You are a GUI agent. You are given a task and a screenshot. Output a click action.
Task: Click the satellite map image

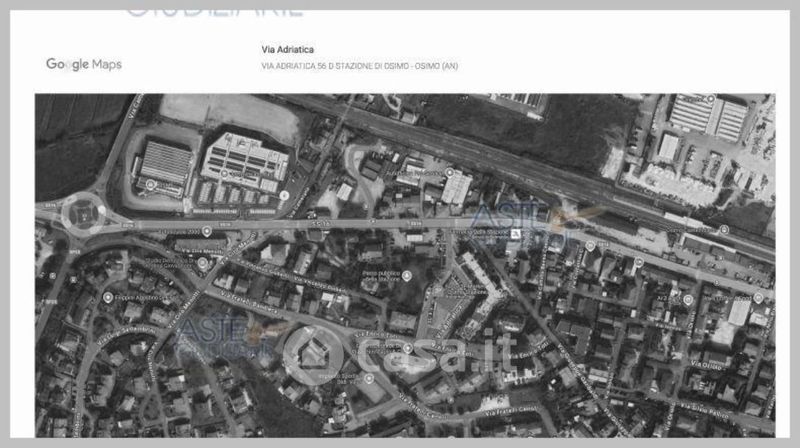coord(405,265)
